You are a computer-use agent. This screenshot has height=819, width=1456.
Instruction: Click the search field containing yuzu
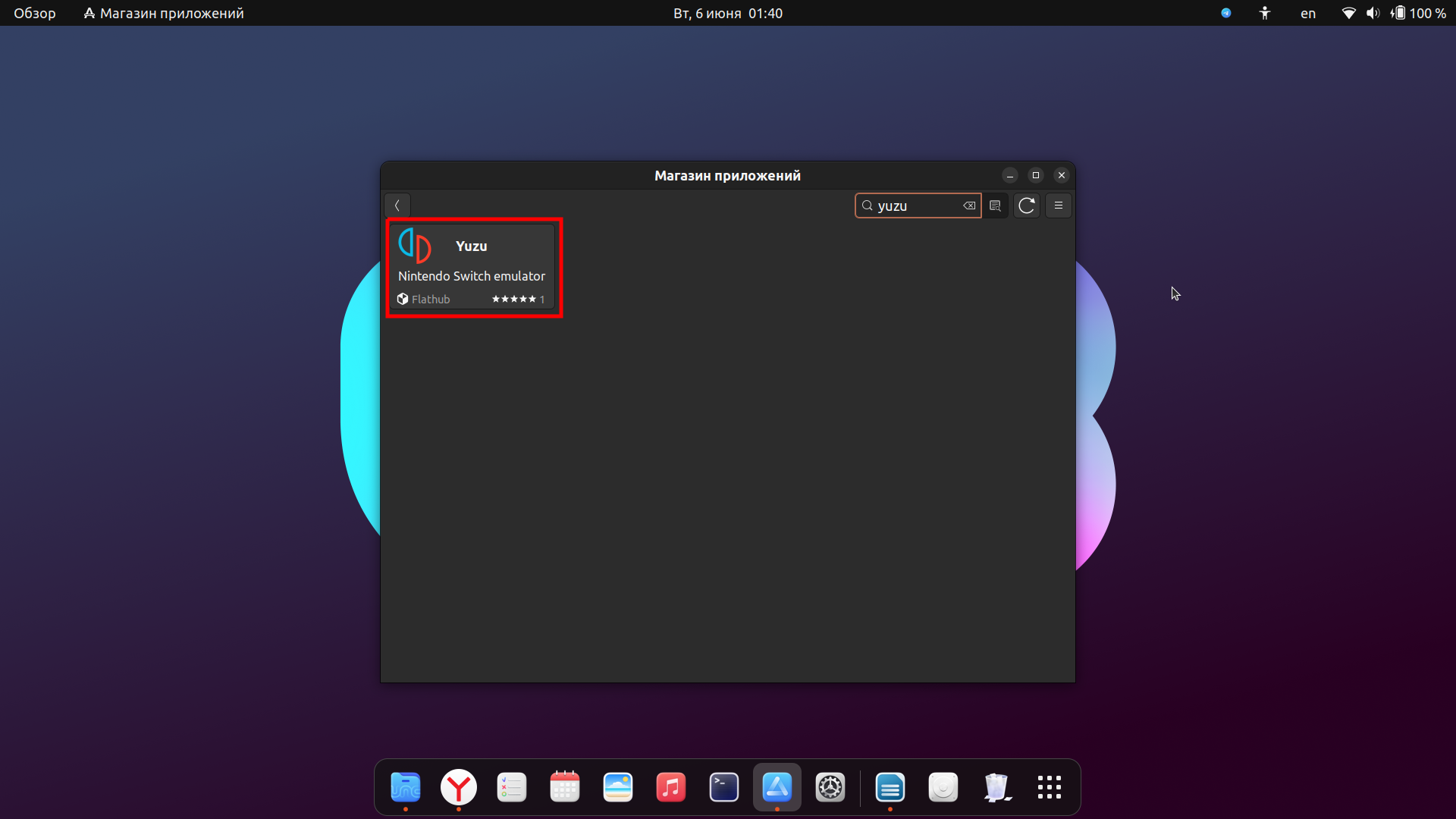pyautogui.click(x=918, y=206)
